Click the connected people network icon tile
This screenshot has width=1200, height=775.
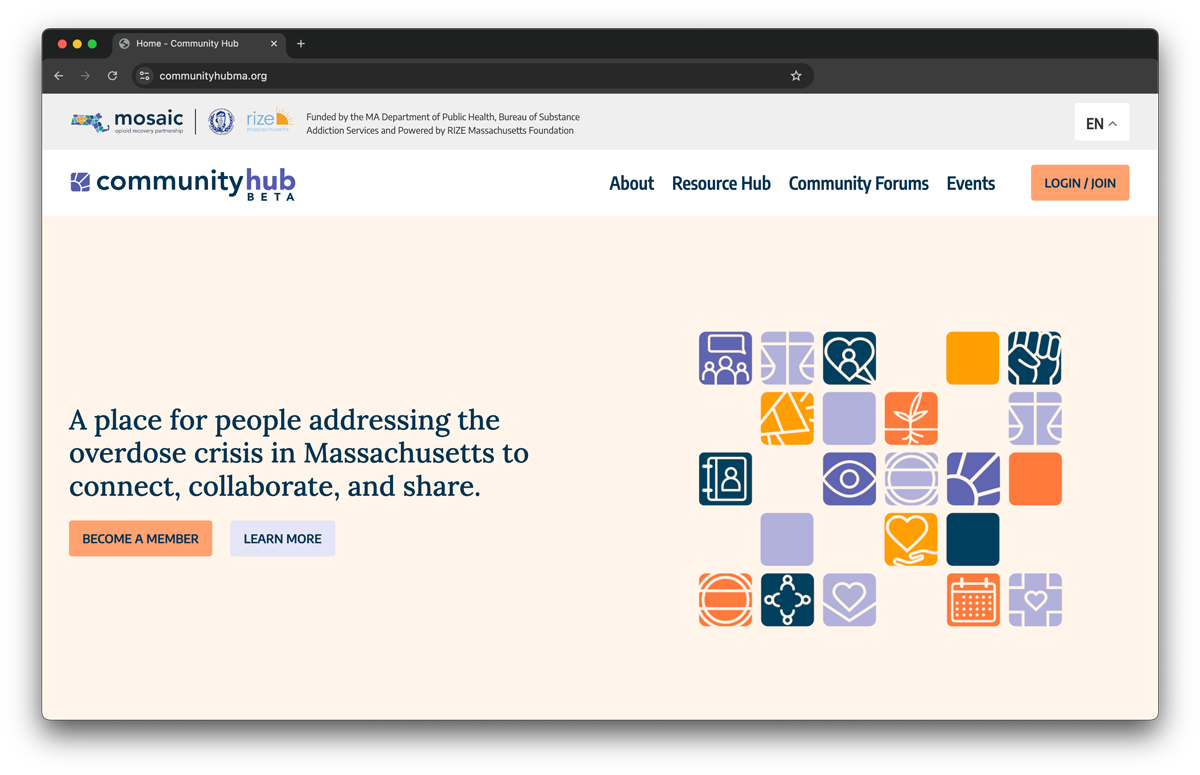click(787, 600)
